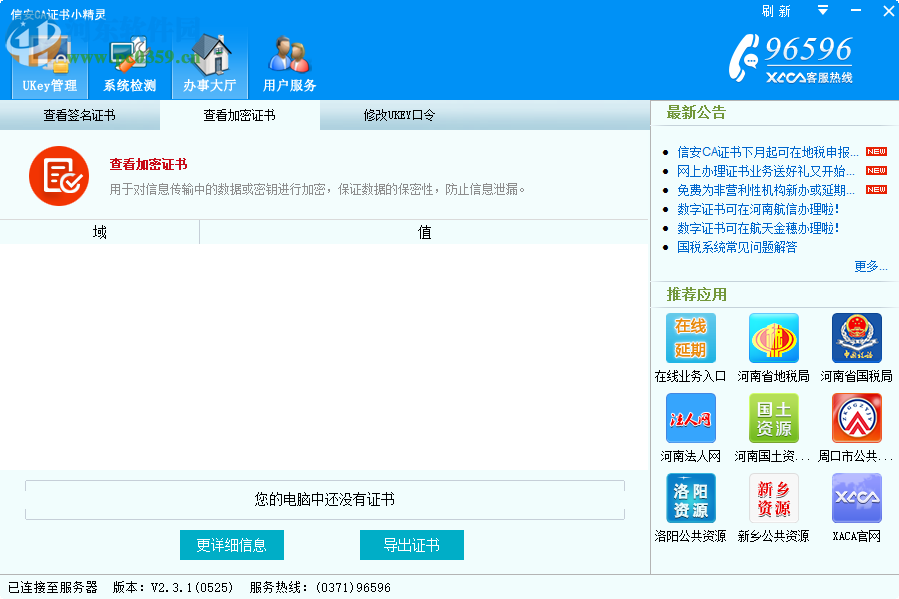Click 刷新 to refresh the window
This screenshot has width=899, height=599.
(776, 10)
